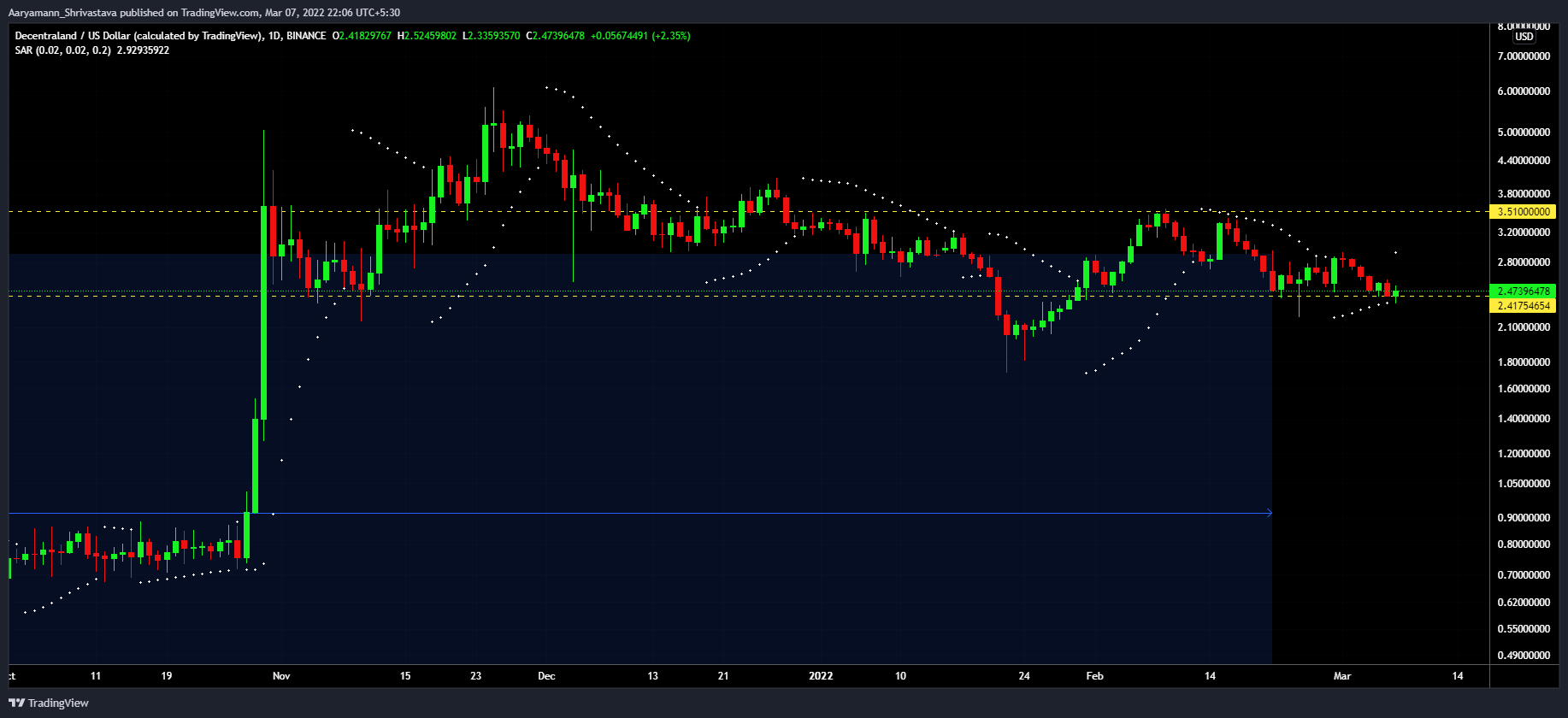Click the arrowhead ending the blue horizontal line
The width and height of the screenshot is (1568, 718).
coord(1269,513)
